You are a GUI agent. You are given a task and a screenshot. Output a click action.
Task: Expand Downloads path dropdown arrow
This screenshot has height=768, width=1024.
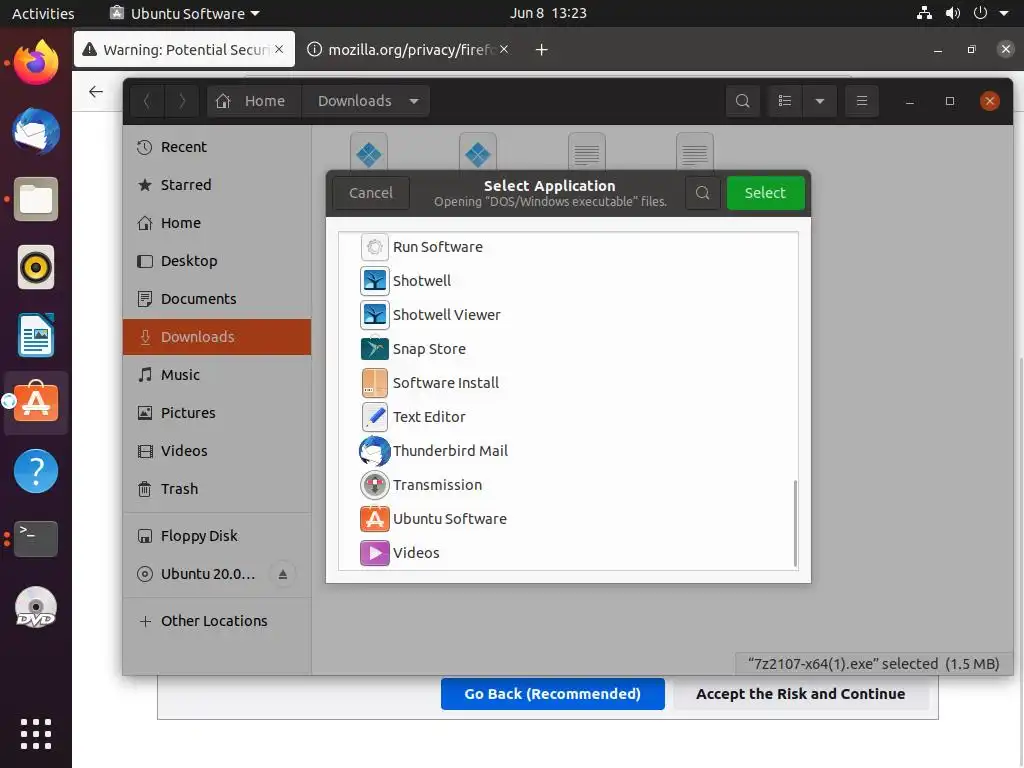[x=414, y=101]
